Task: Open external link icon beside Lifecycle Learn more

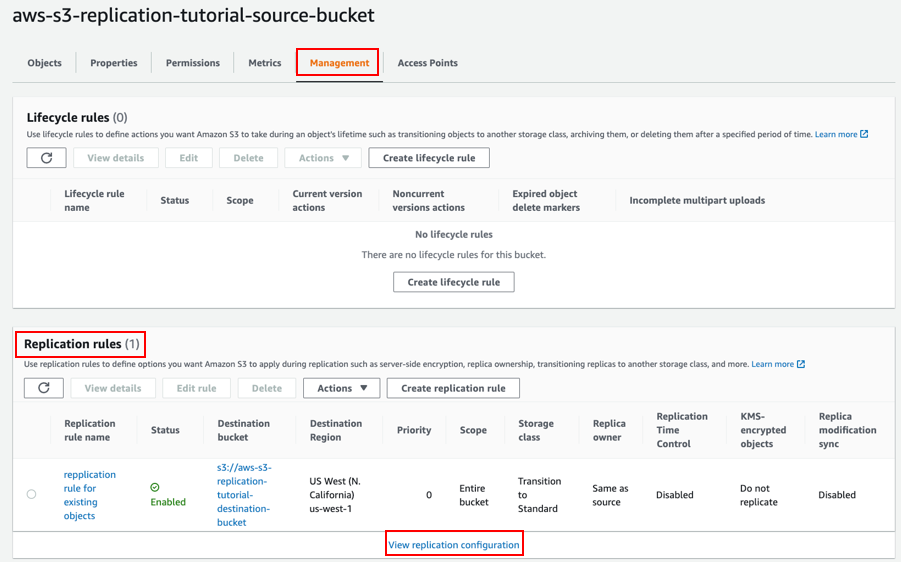Action: pyautogui.click(x=864, y=134)
